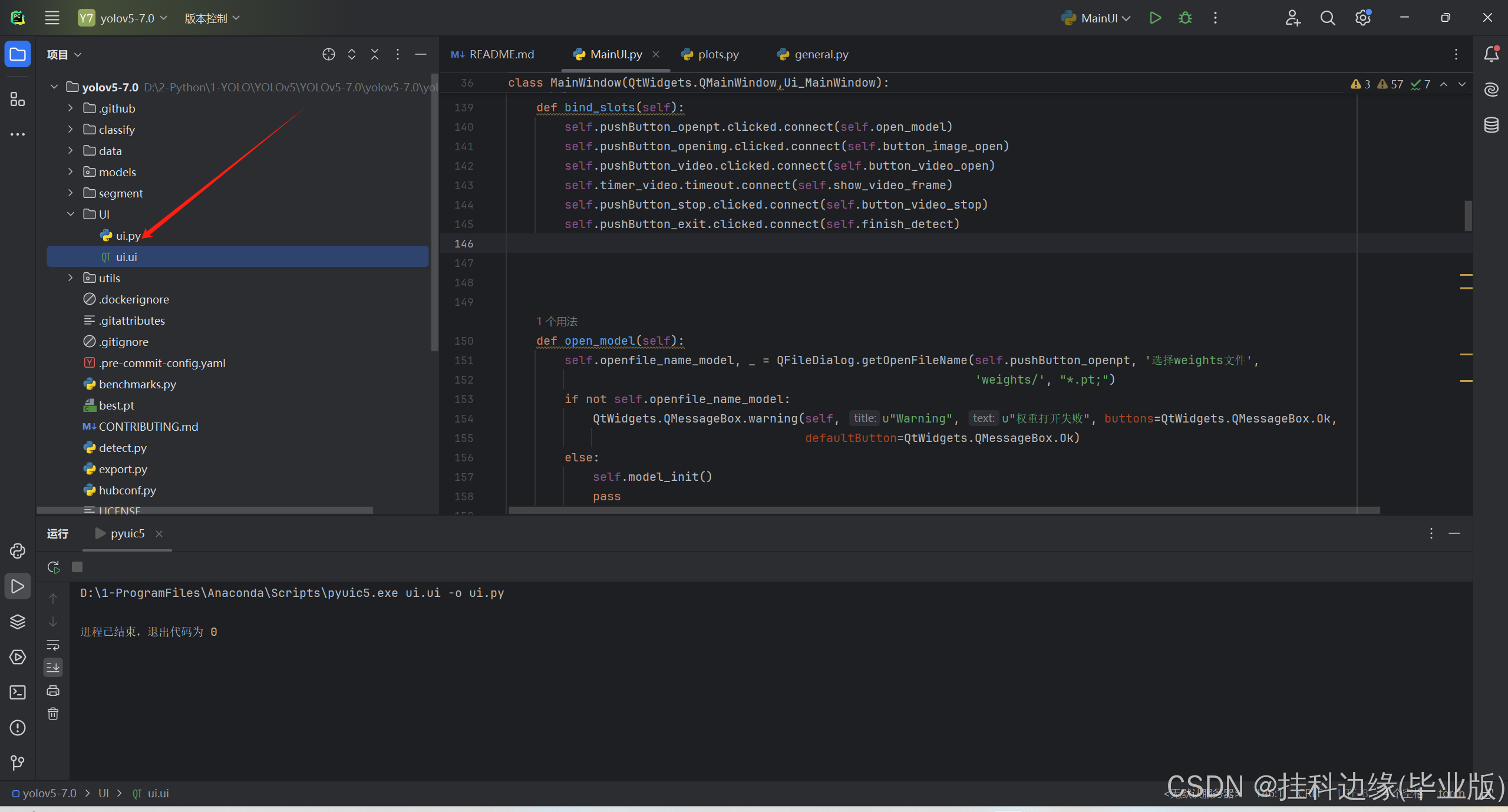Image resolution: width=1508 pixels, height=812 pixels.
Task: Open the Python Console layers icon
Action: click(x=18, y=622)
